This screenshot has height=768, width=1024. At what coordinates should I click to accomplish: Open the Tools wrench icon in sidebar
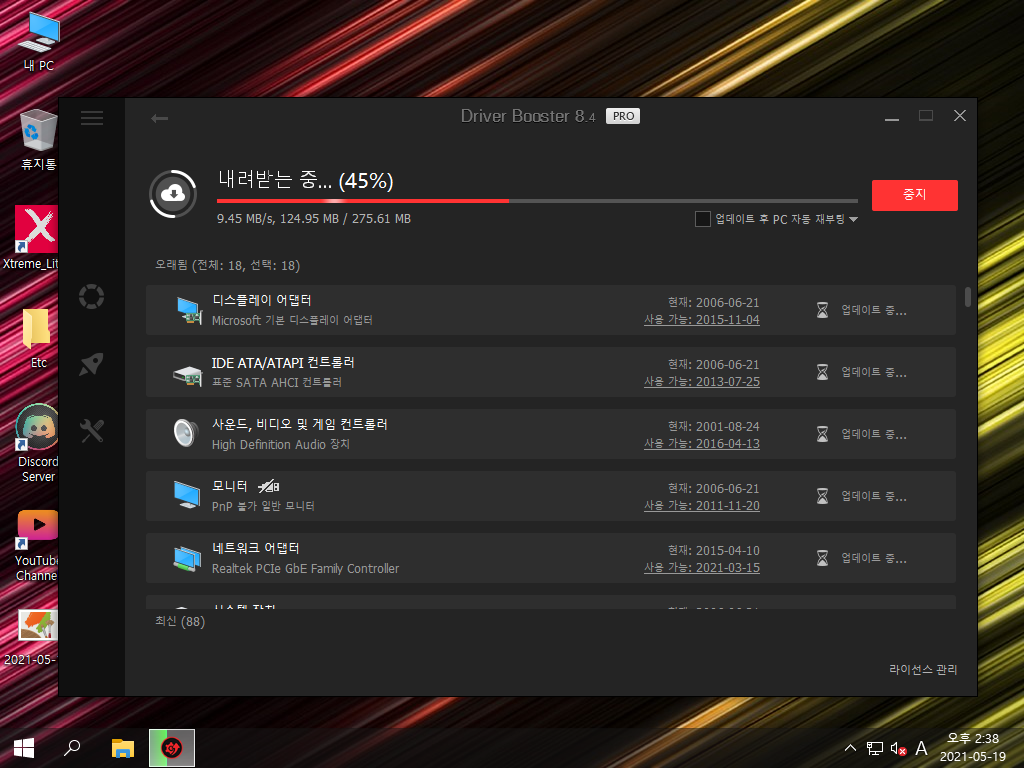point(91,431)
